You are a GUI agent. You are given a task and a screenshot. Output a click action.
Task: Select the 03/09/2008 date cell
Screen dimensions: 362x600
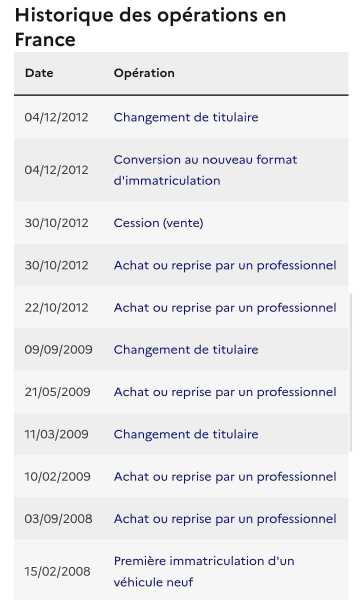click(59, 519)
